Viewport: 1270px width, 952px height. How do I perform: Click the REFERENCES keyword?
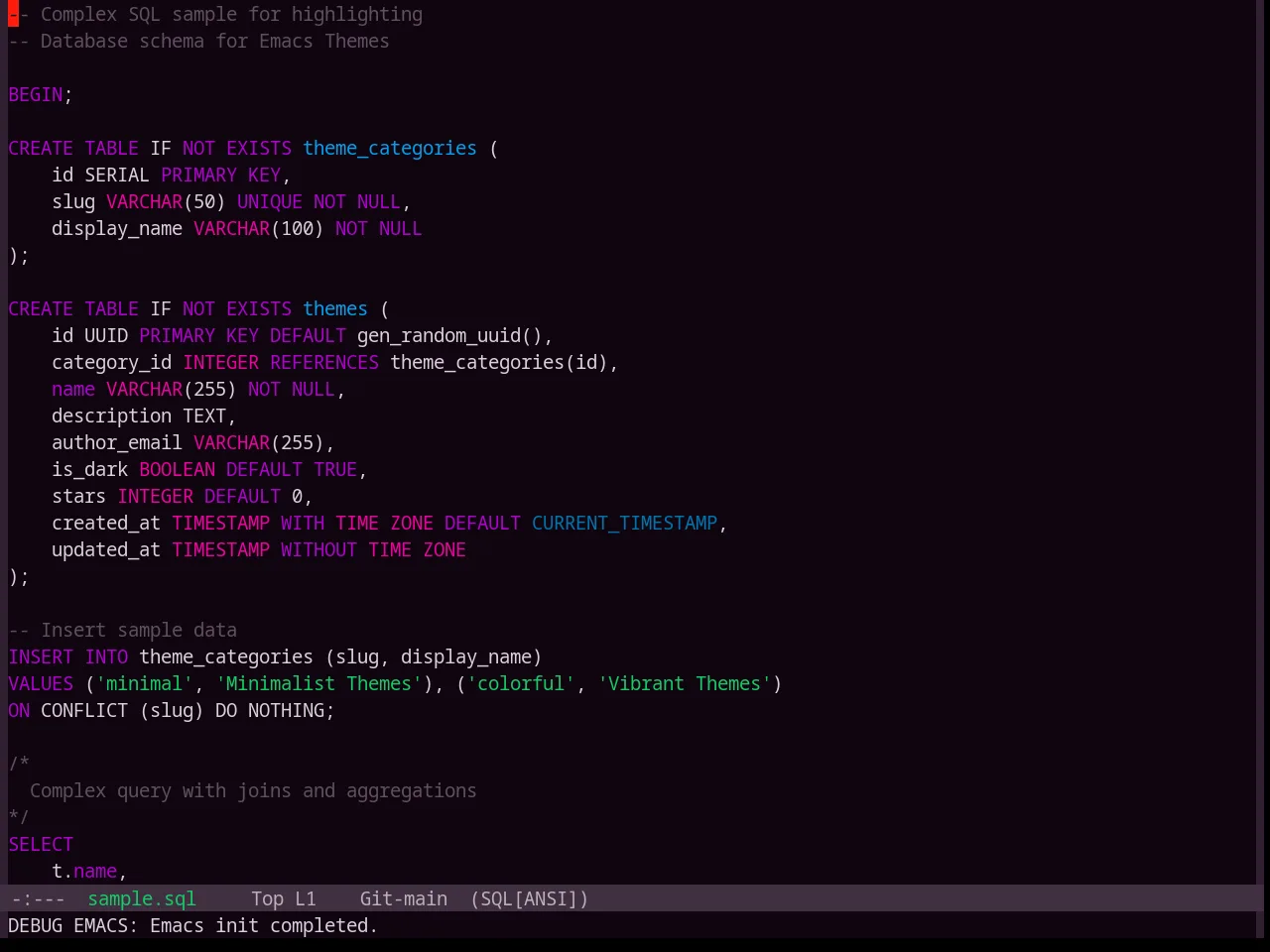coord(324,362)
